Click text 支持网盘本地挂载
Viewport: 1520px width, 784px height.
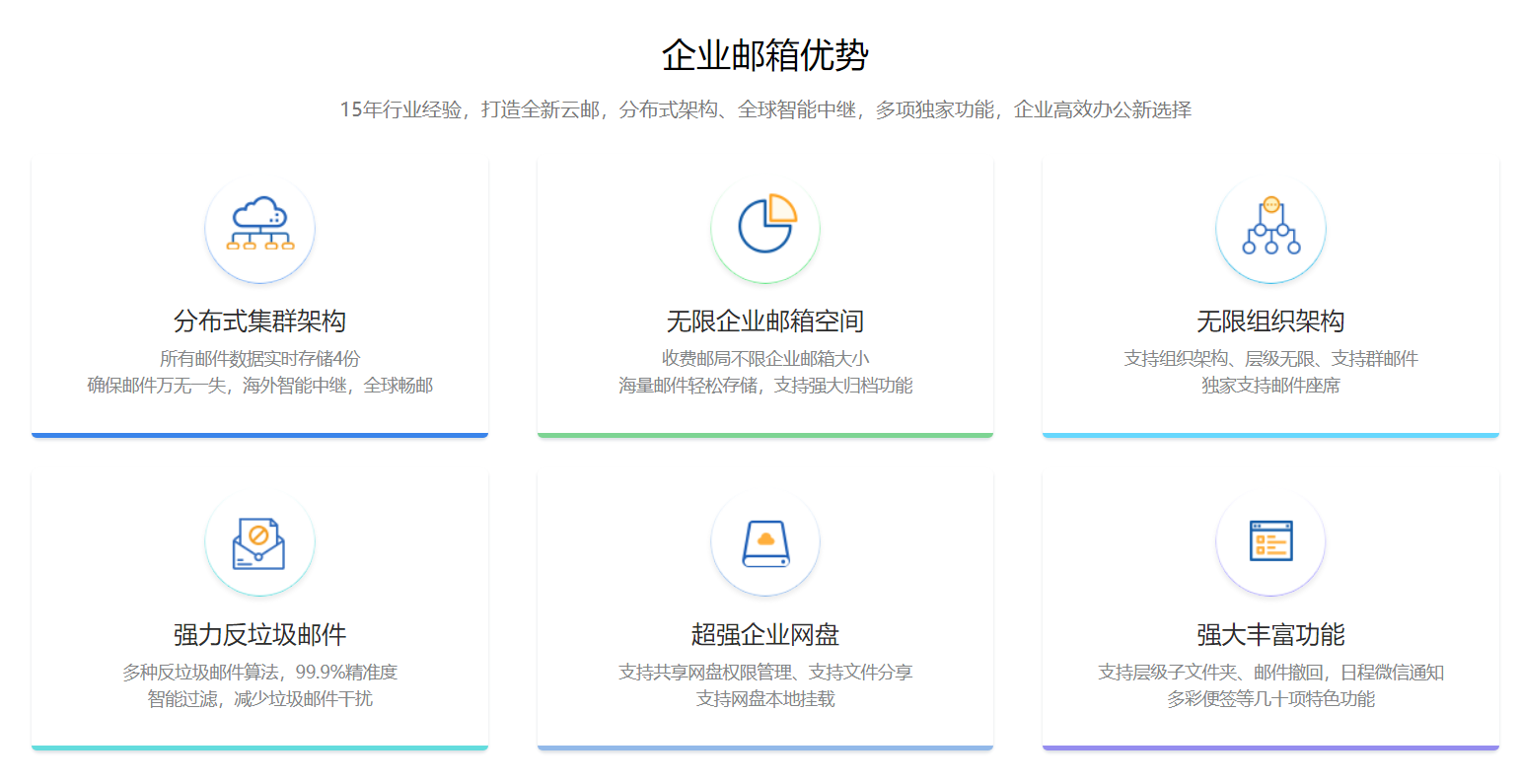[765, 699]
